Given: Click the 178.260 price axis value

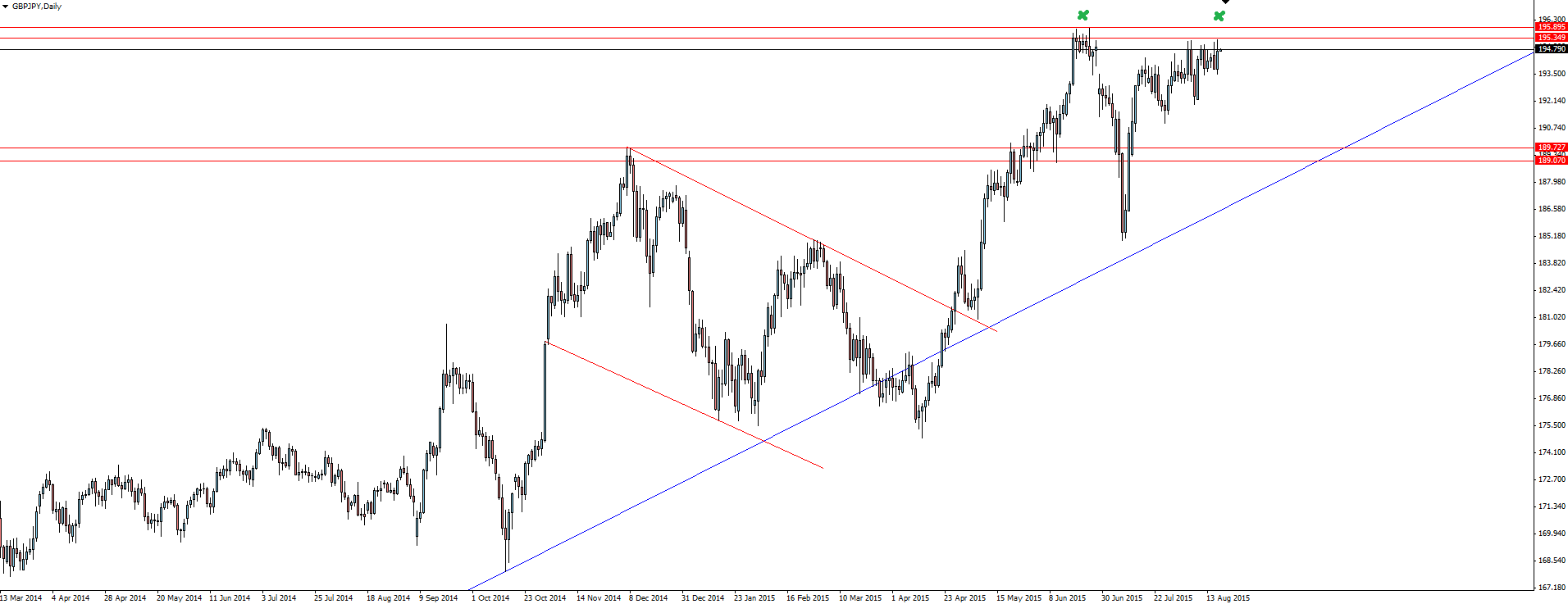Looking at the screenshot, I should [1551, 371].
